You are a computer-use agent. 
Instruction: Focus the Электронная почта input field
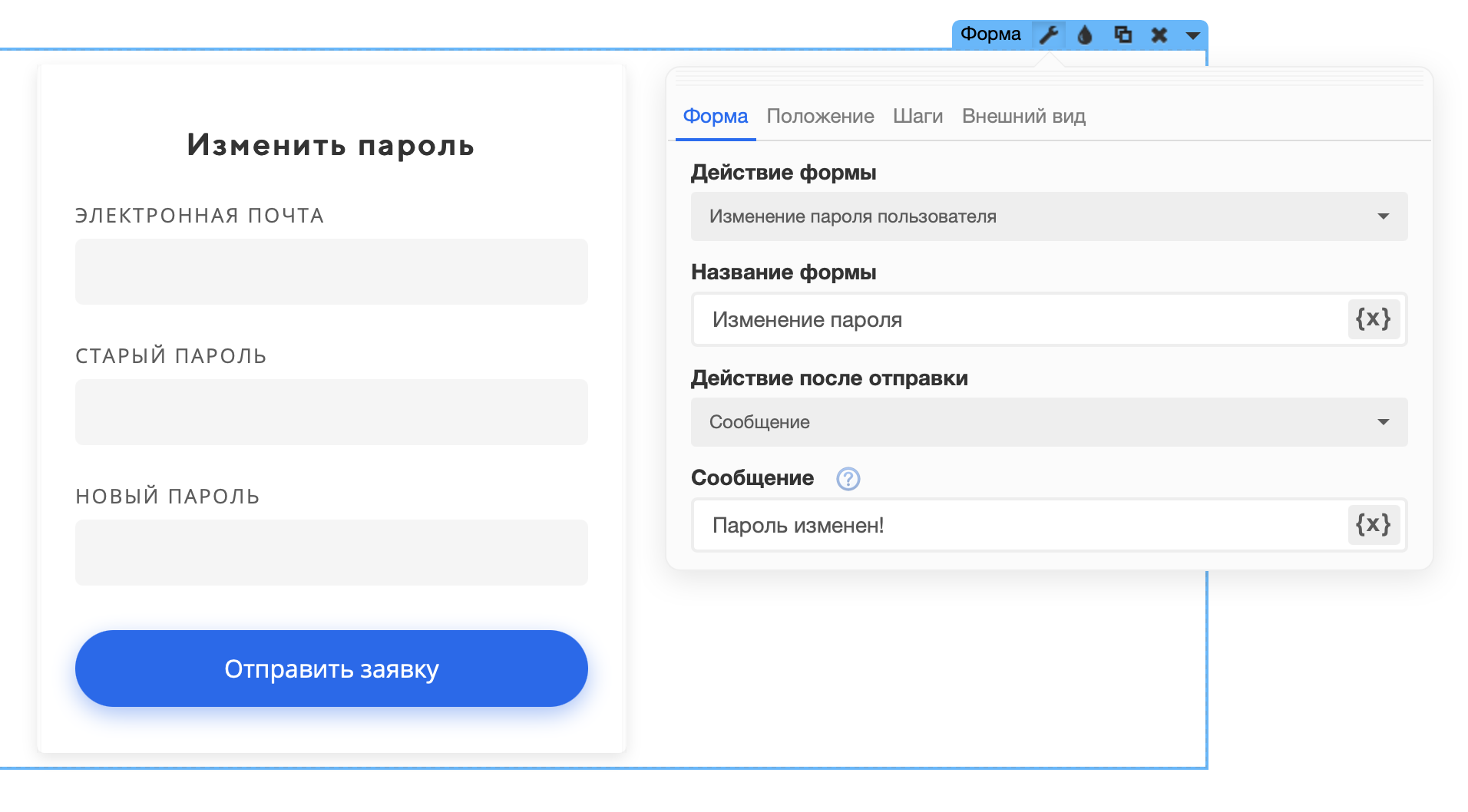click(x=332, y=272)
